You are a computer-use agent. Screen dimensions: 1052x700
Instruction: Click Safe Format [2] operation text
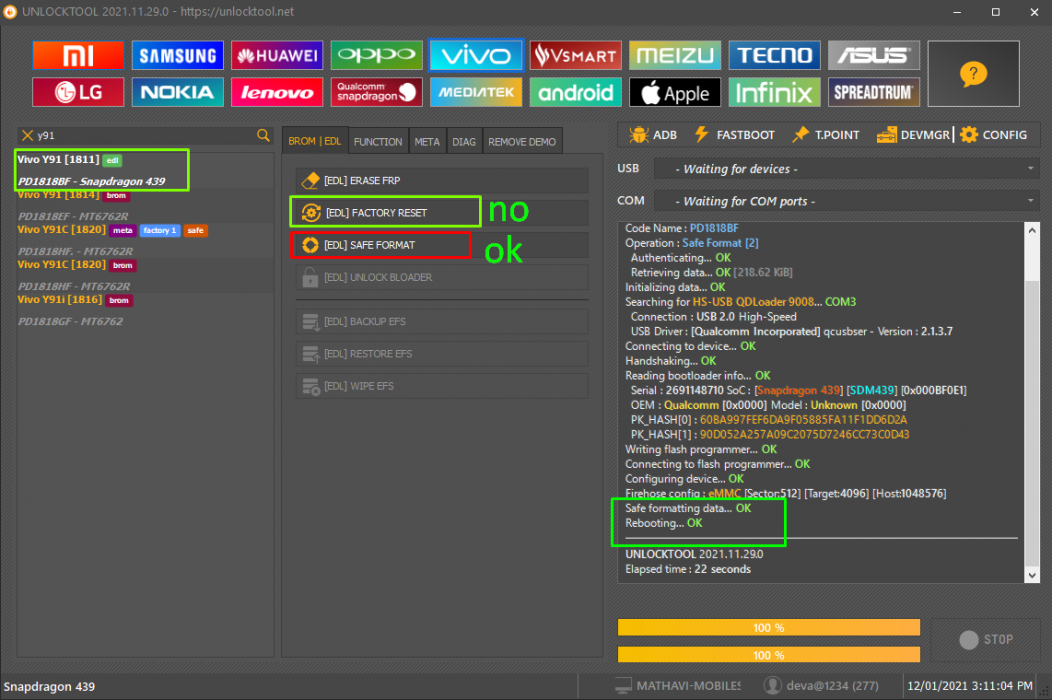click(721, 243)
